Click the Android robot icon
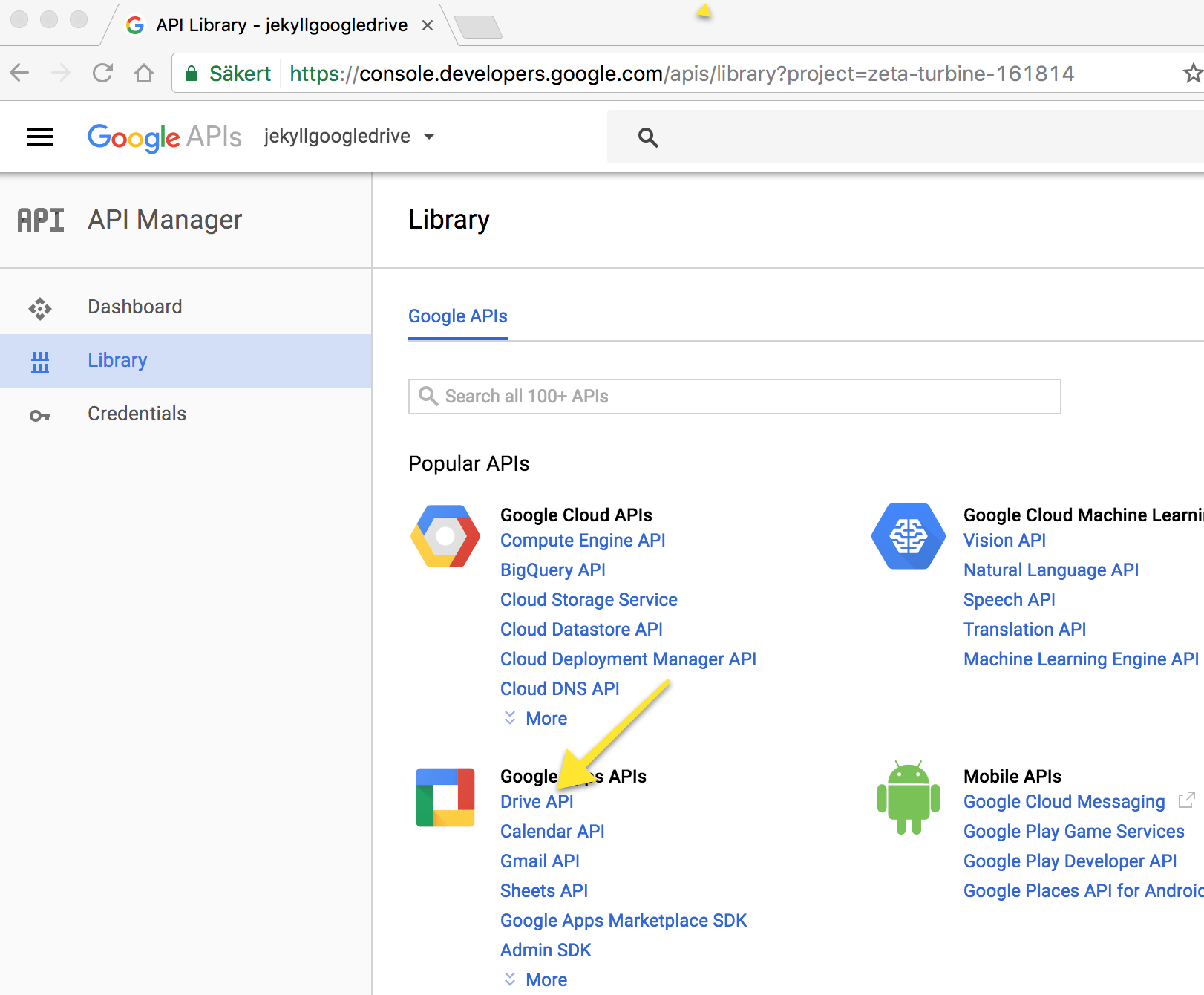Viewport: 1204px width, 995px height. tap(909, 797)
